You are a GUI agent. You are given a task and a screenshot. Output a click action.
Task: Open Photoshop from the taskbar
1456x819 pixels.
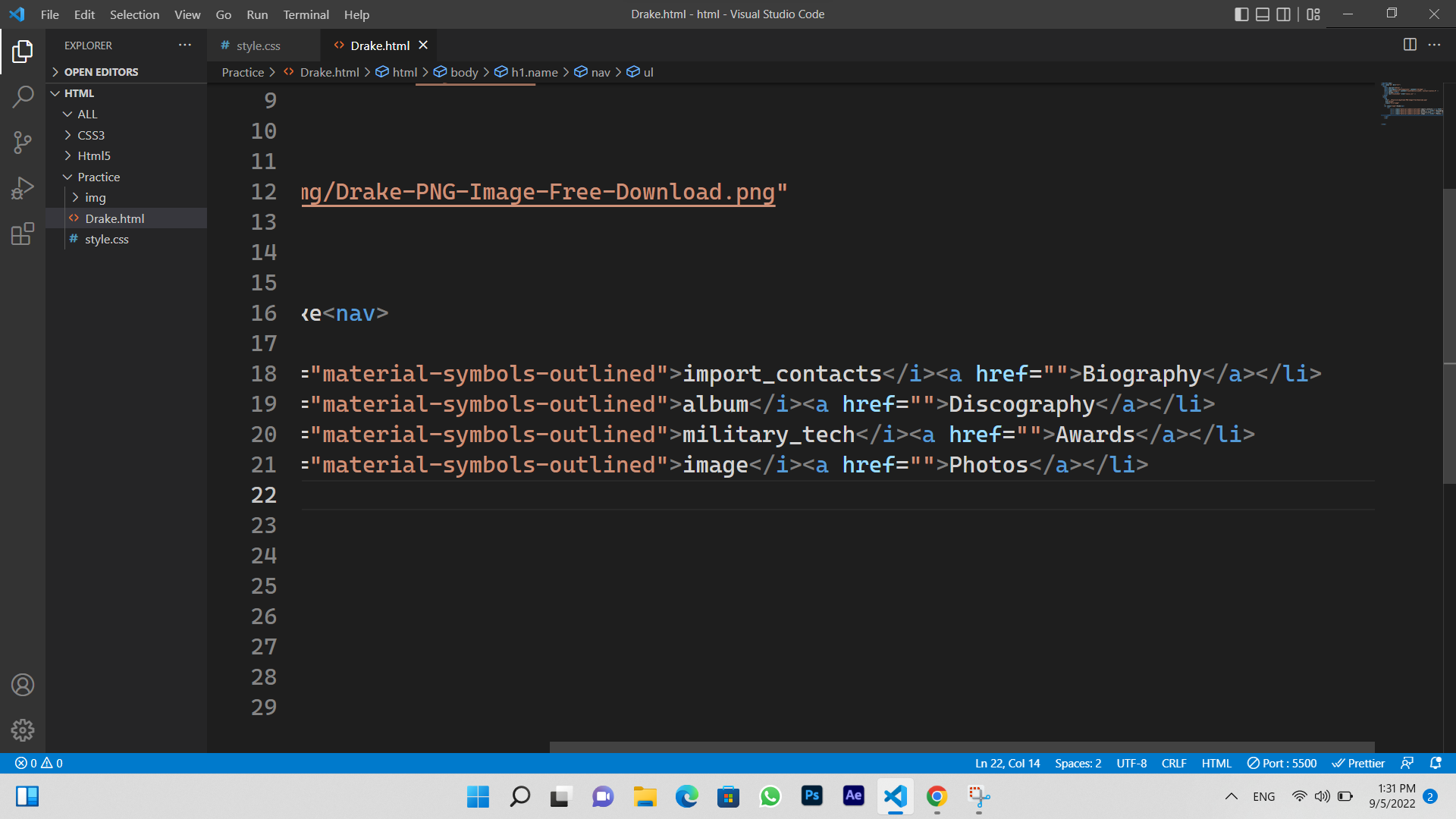pos(812,796)
